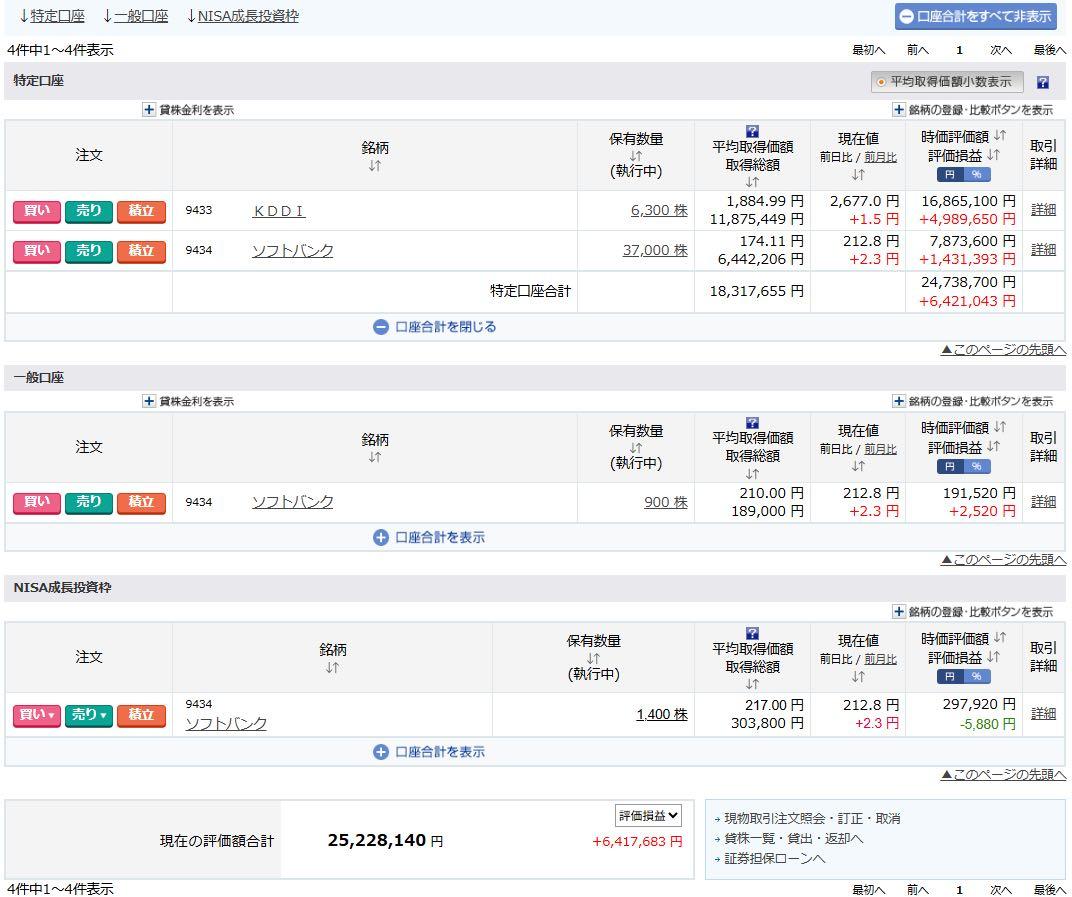The width and height of the screenshot is (1072, 897).
Task: Click help icon above 平均取得価額 in NISA table
Action: click(x=752, y=634)
